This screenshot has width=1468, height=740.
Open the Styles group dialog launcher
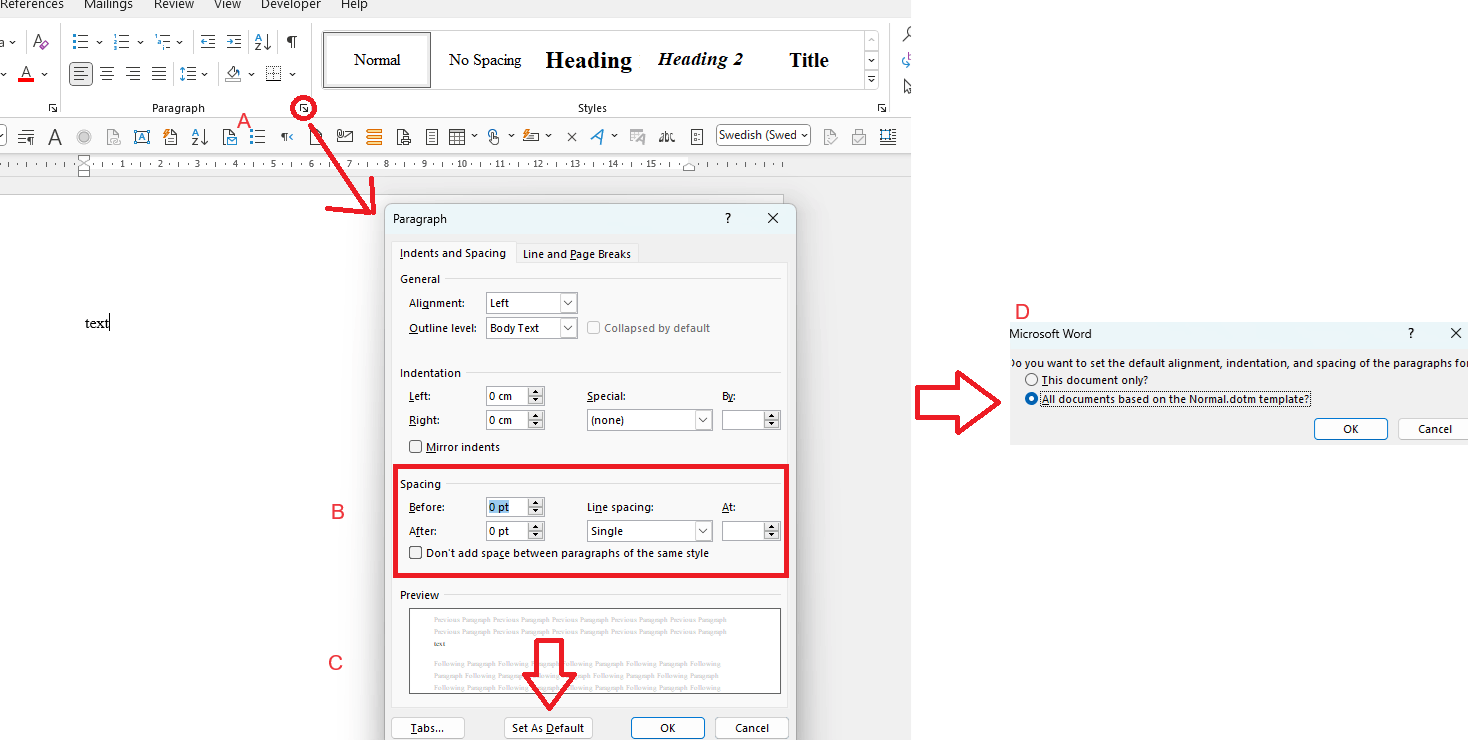click(x=882, y=107)
